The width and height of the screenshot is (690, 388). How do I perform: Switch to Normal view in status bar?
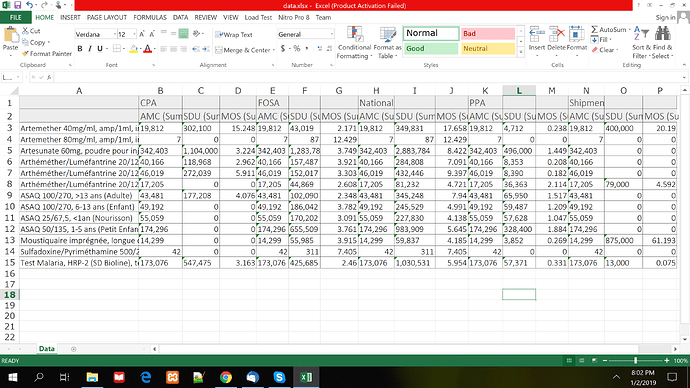coord(569,361)
